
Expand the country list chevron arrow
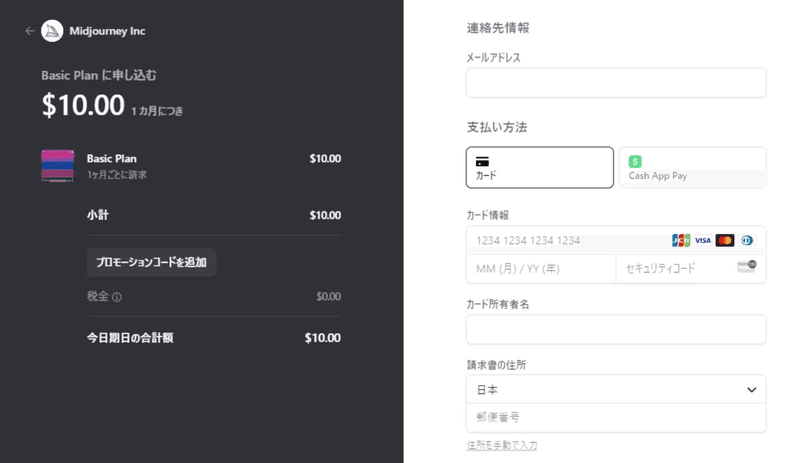(752, 390)
